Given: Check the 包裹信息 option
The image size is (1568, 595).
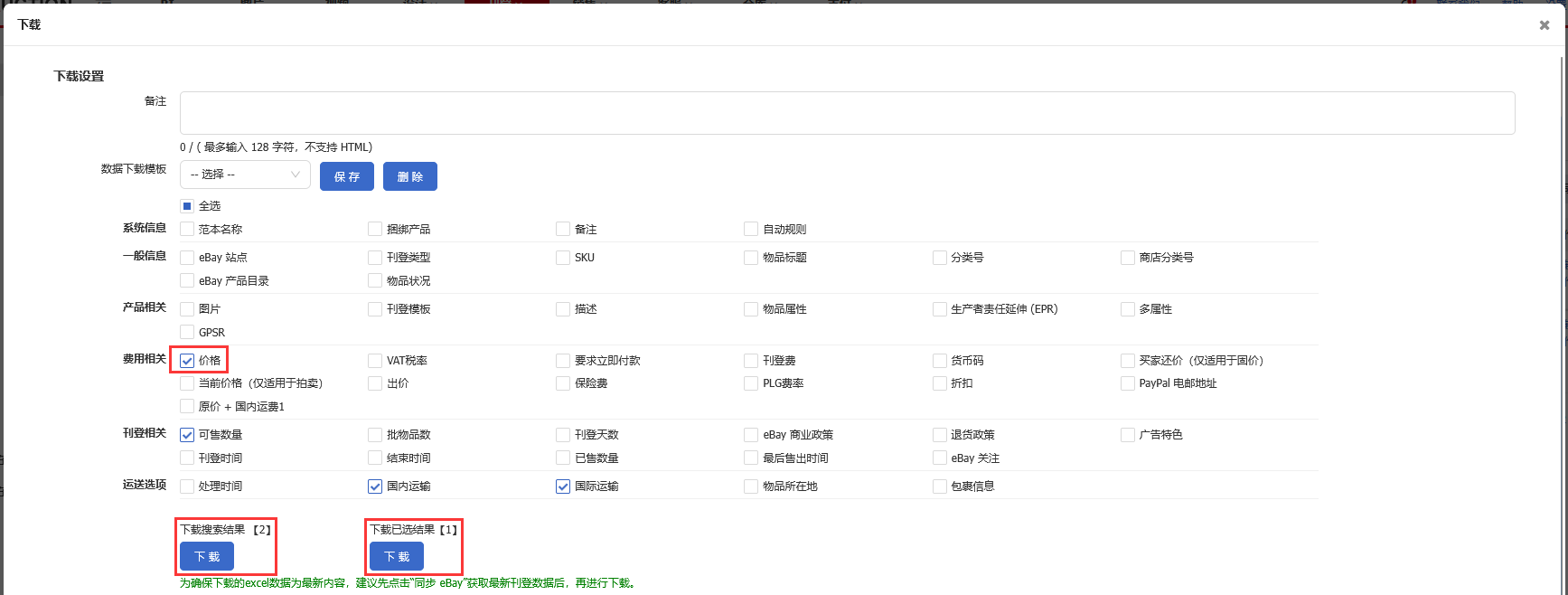Looking at the screenshot, I should [939, 486].
